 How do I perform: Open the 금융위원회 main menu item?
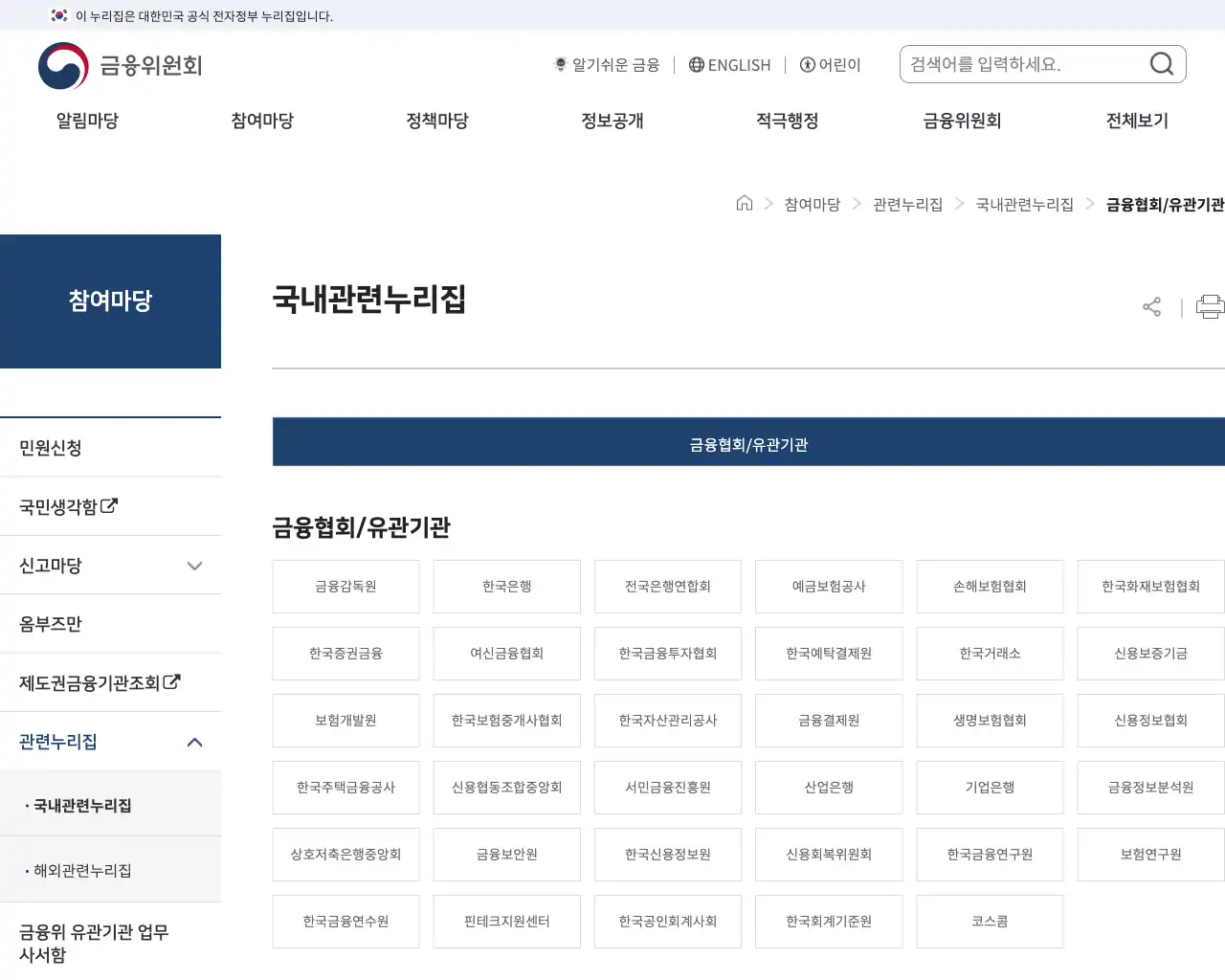962,121
